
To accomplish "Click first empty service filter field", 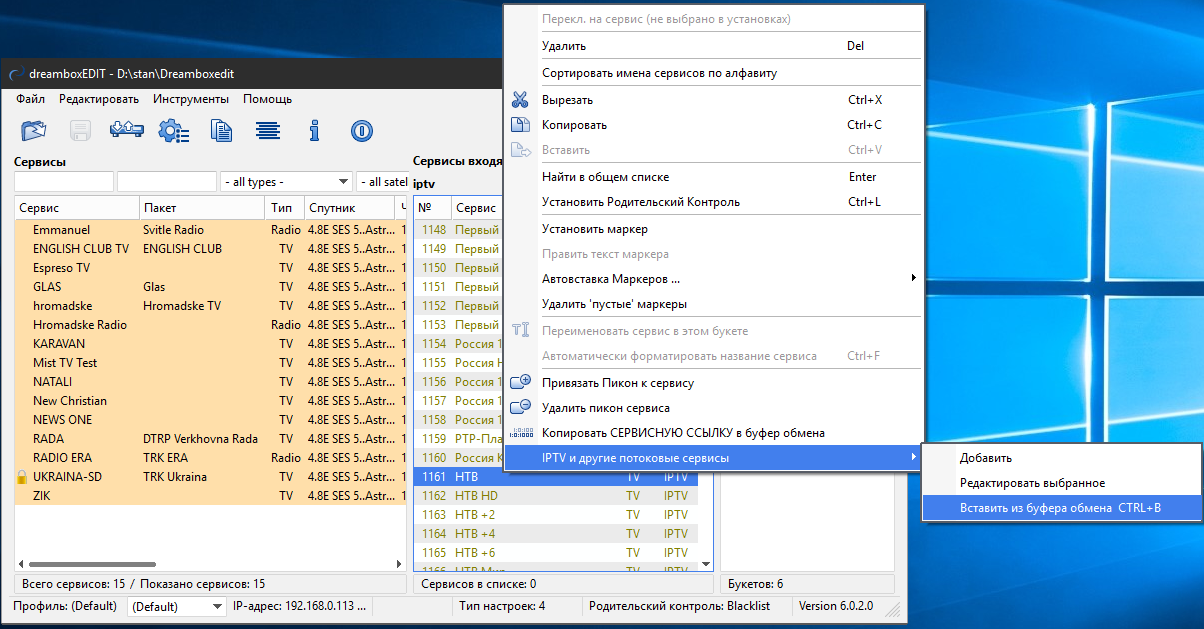I will [x=64, y=182].
